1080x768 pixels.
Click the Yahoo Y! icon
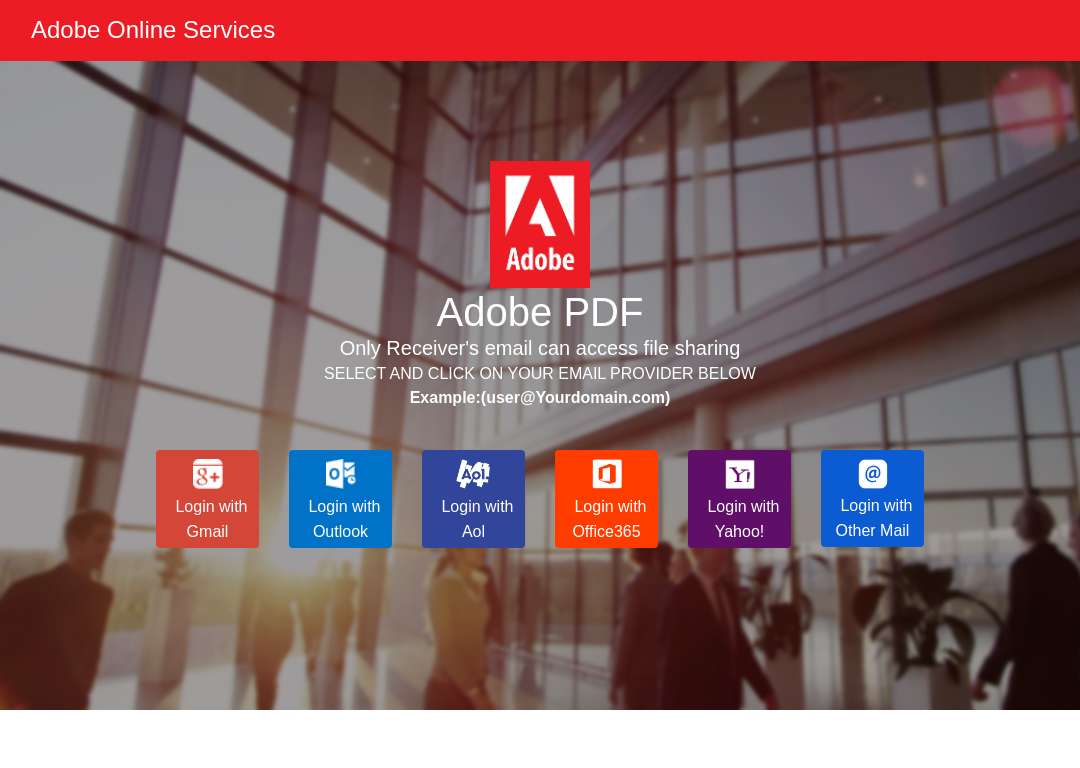740,474
